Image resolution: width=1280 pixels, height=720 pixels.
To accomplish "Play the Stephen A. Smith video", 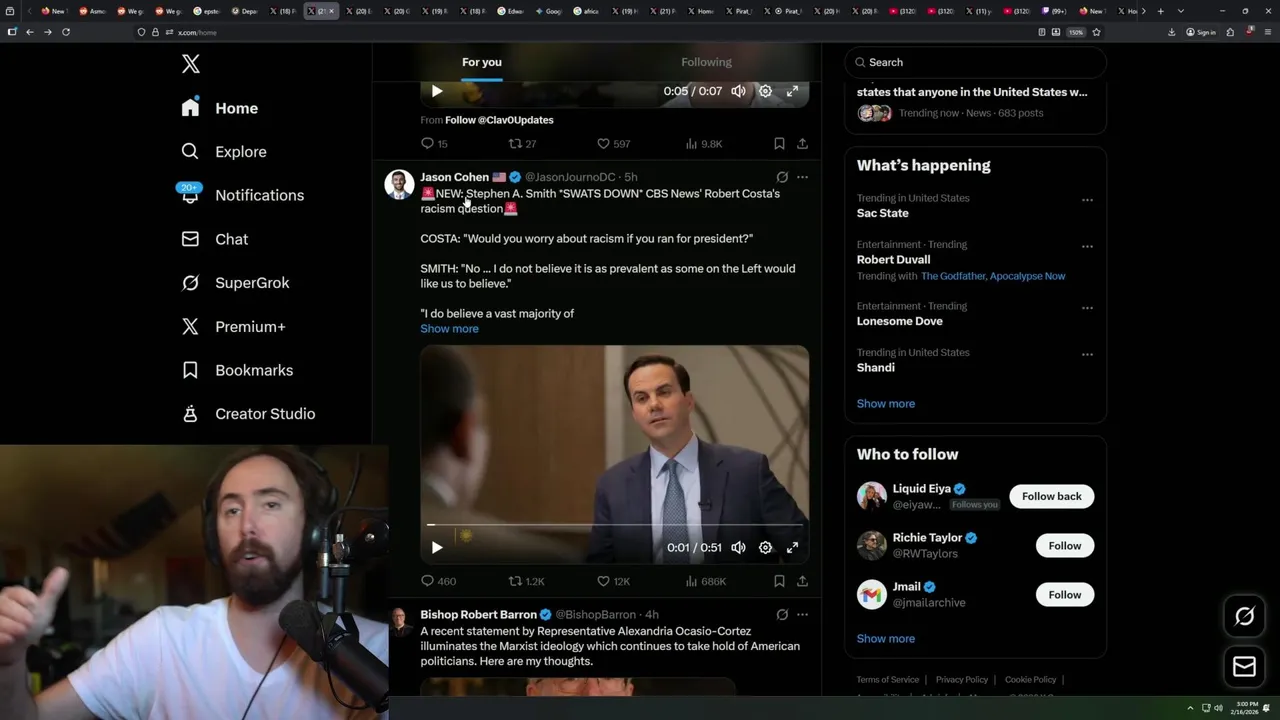I will (x=437, y=547).
